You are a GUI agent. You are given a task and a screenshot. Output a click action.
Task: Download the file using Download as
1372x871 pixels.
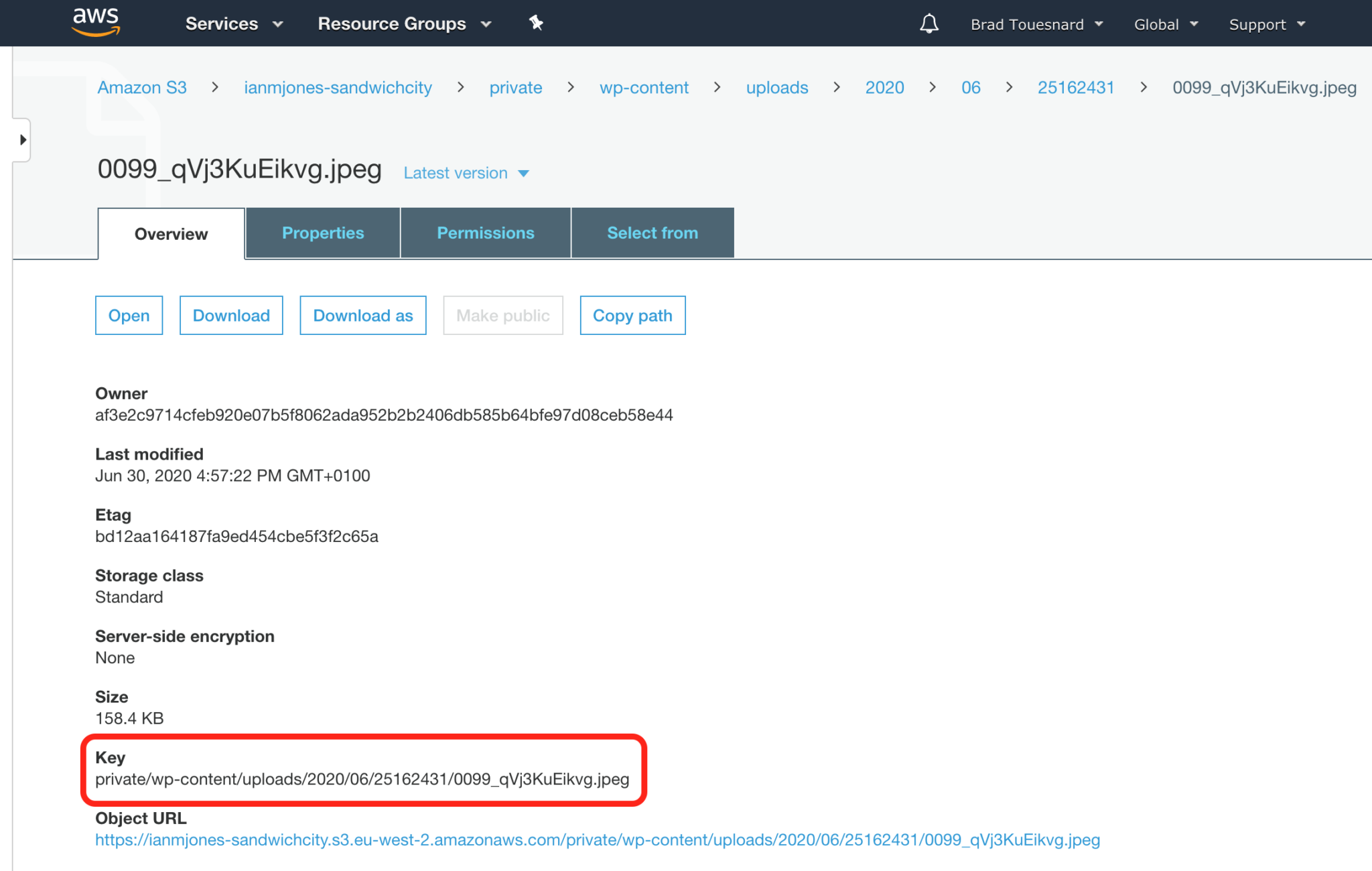click(362, 315)
